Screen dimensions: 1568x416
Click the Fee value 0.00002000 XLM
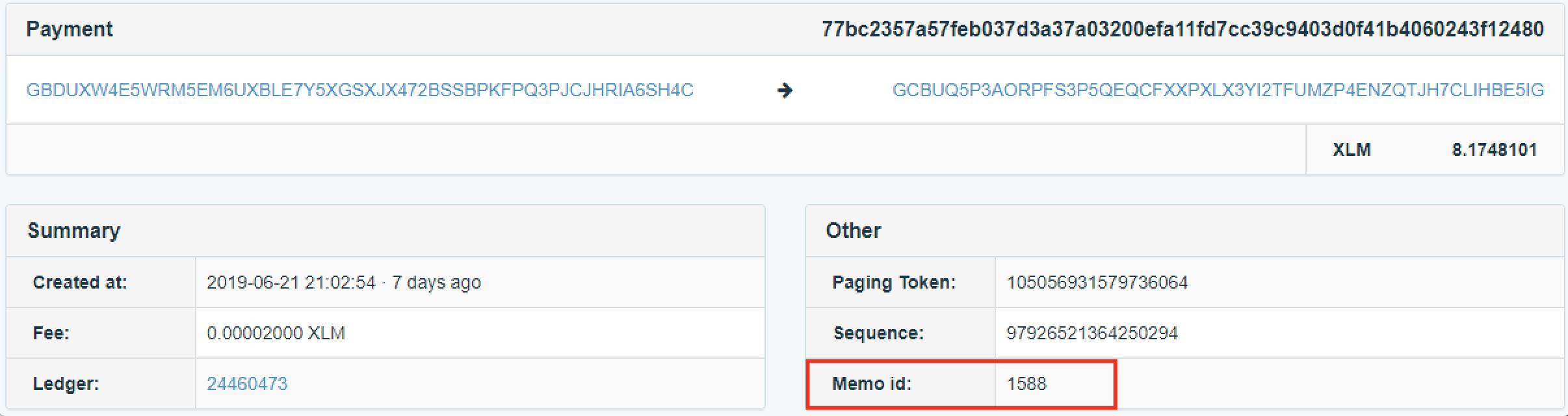click(x=276, y=333)
